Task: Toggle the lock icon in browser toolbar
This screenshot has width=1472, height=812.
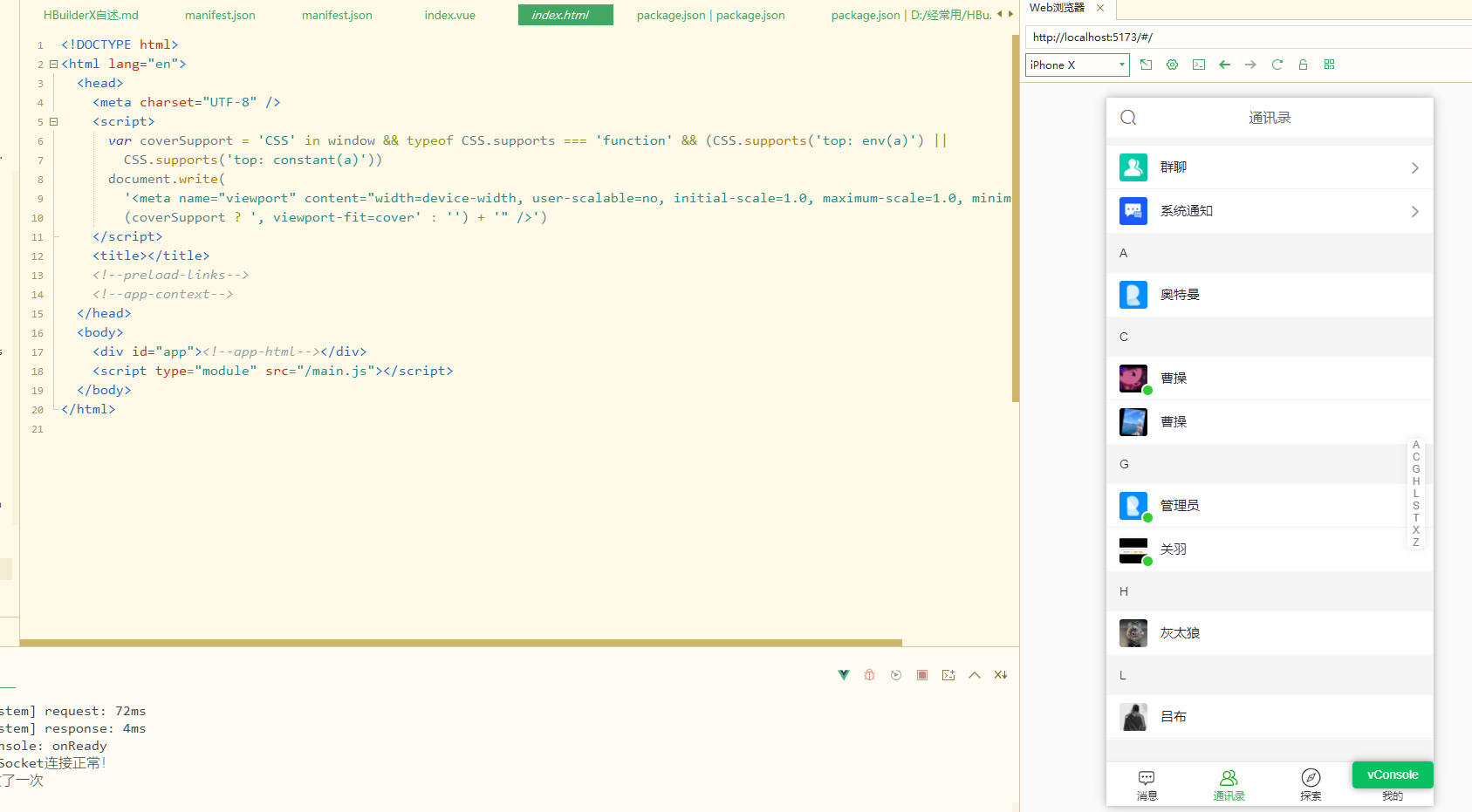Action: pyautogui.click(x=1304, y=65)
